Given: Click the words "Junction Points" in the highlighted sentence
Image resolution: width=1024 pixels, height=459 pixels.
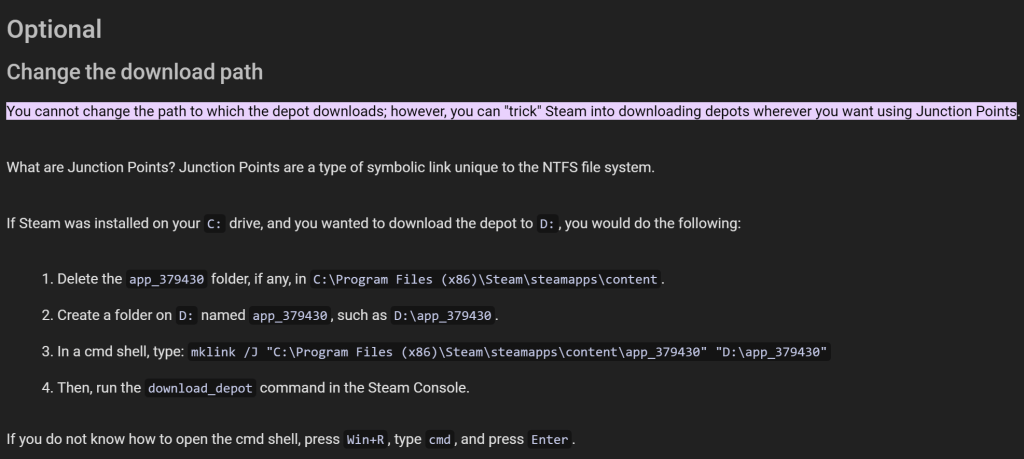Looking at the screenshot, I should [965, 111].
